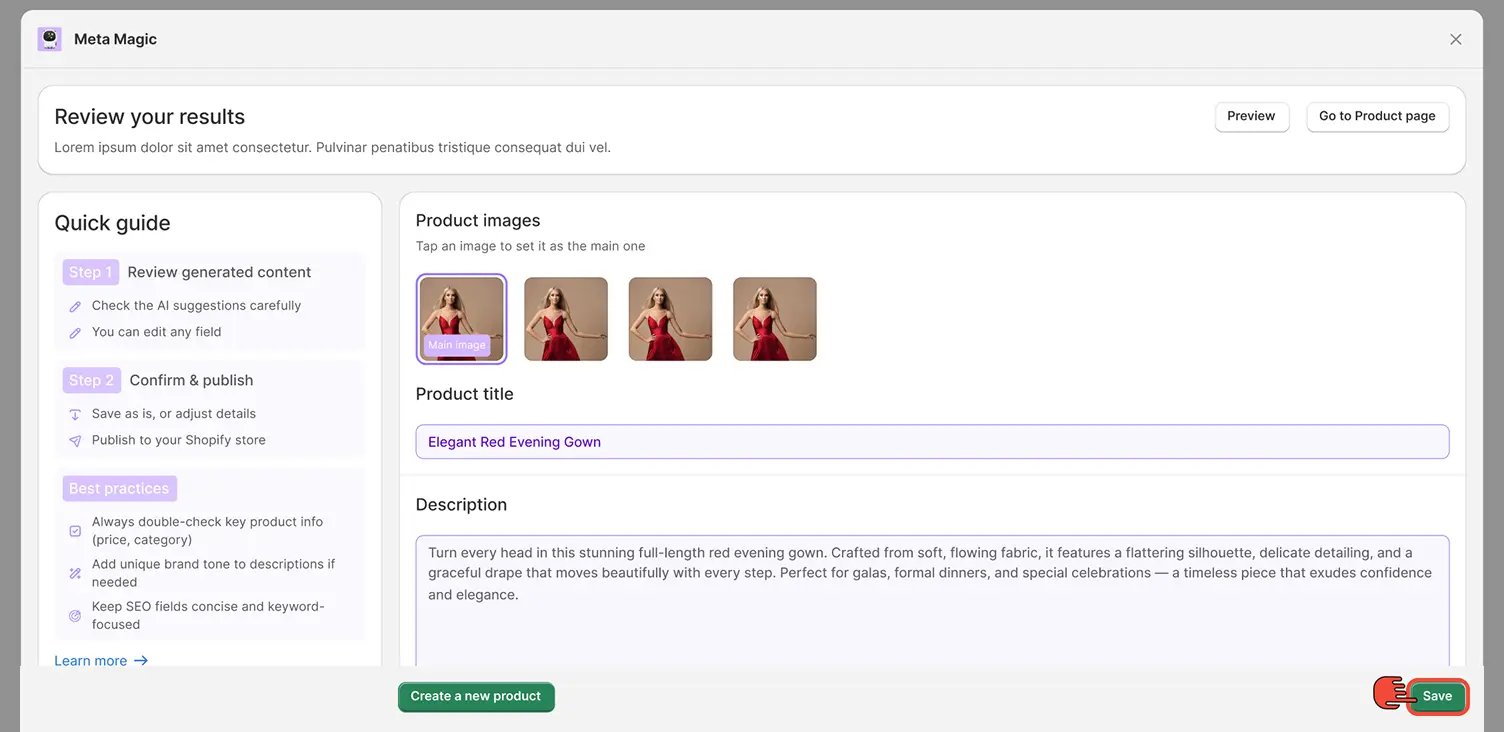
Task: Click the pencil icon beside "You can edit any field"
Action: tap(75, 333)
